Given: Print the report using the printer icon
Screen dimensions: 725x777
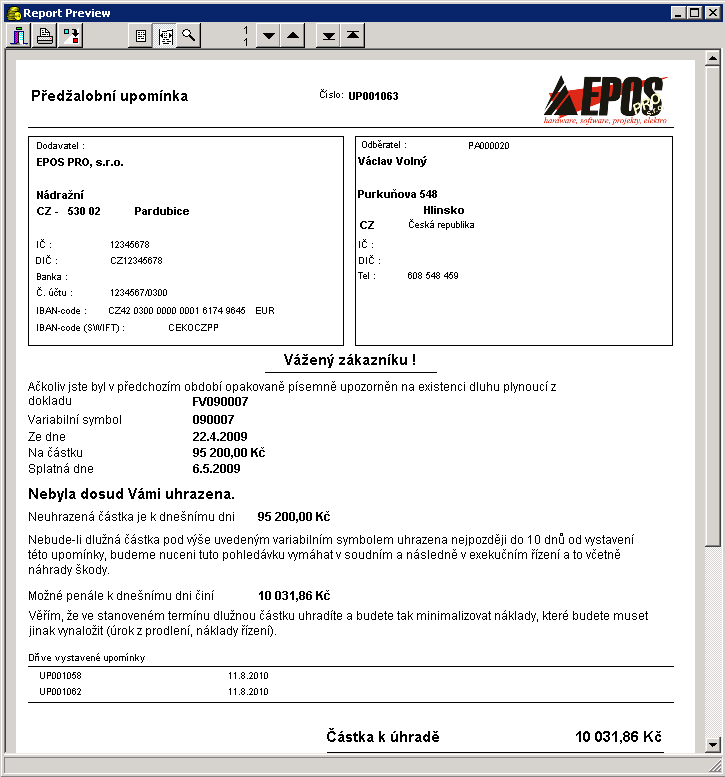Looking at the screenshot, I should pos(45,37).
